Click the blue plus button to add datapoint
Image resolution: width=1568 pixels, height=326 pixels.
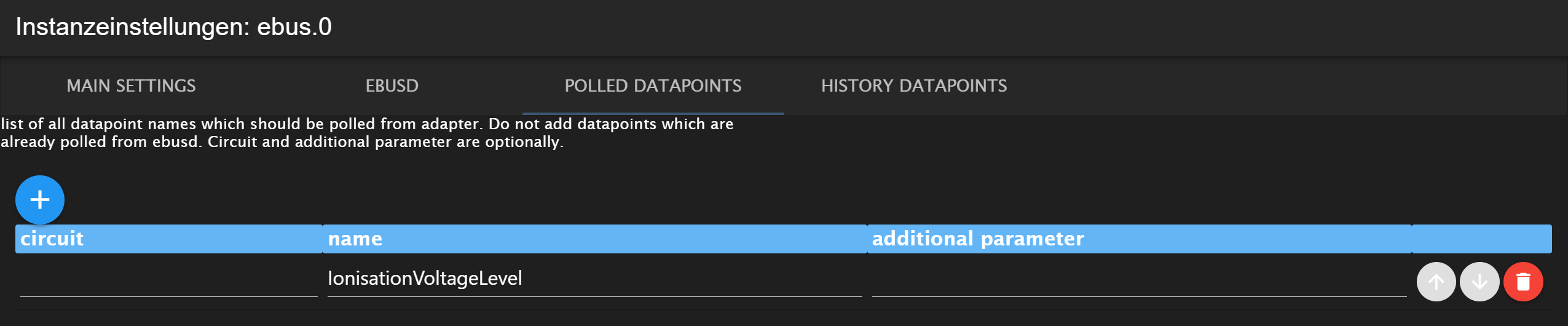click(40, 200)
